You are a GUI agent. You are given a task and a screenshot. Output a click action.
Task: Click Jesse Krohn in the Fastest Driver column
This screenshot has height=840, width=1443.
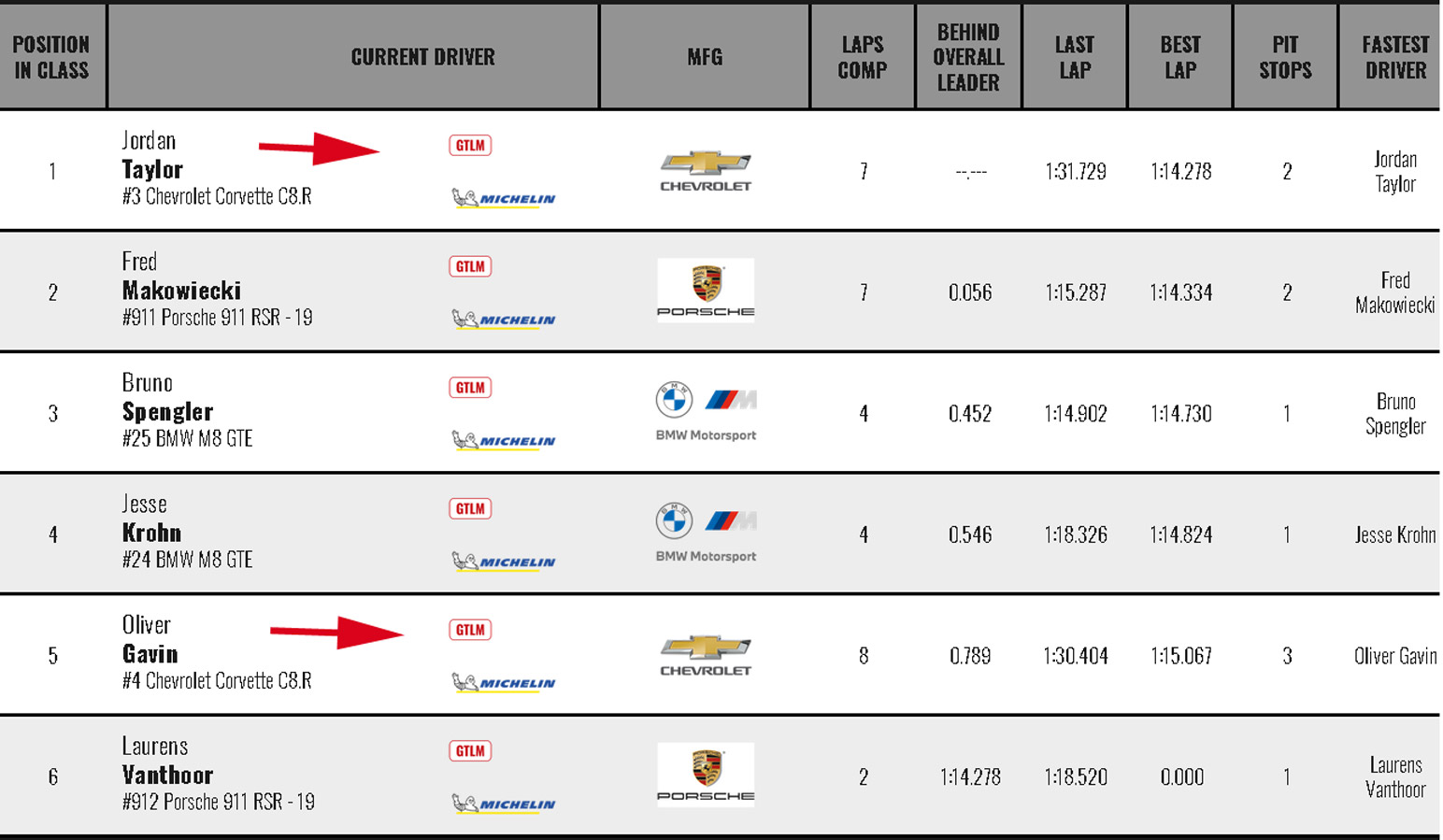1395,535
